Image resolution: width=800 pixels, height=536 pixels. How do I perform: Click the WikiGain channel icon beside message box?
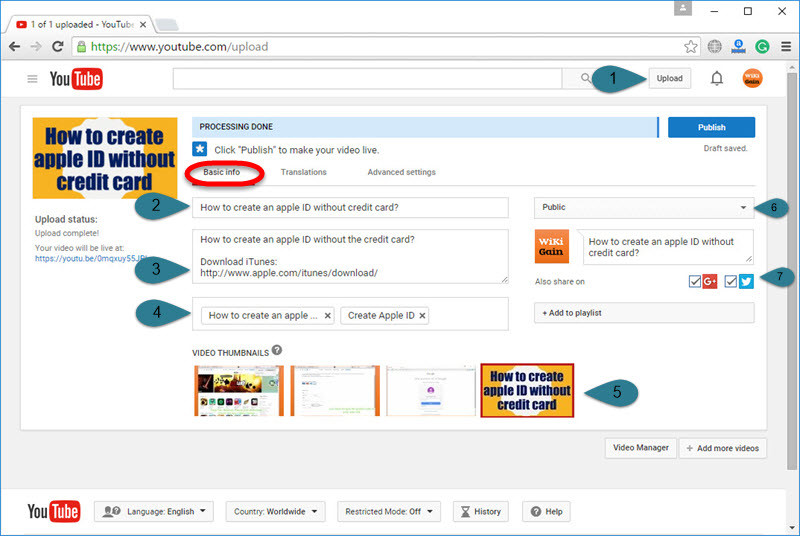point(552,246)
